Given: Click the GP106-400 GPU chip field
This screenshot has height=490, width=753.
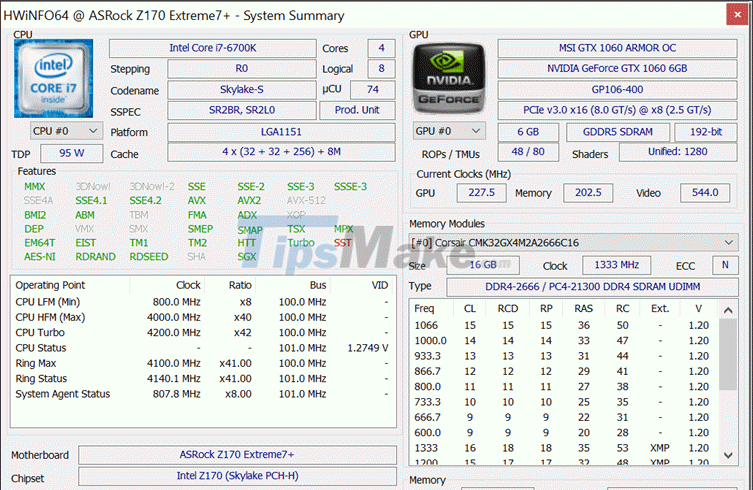Looking at the screenshot, I should (x=617, y=90).
